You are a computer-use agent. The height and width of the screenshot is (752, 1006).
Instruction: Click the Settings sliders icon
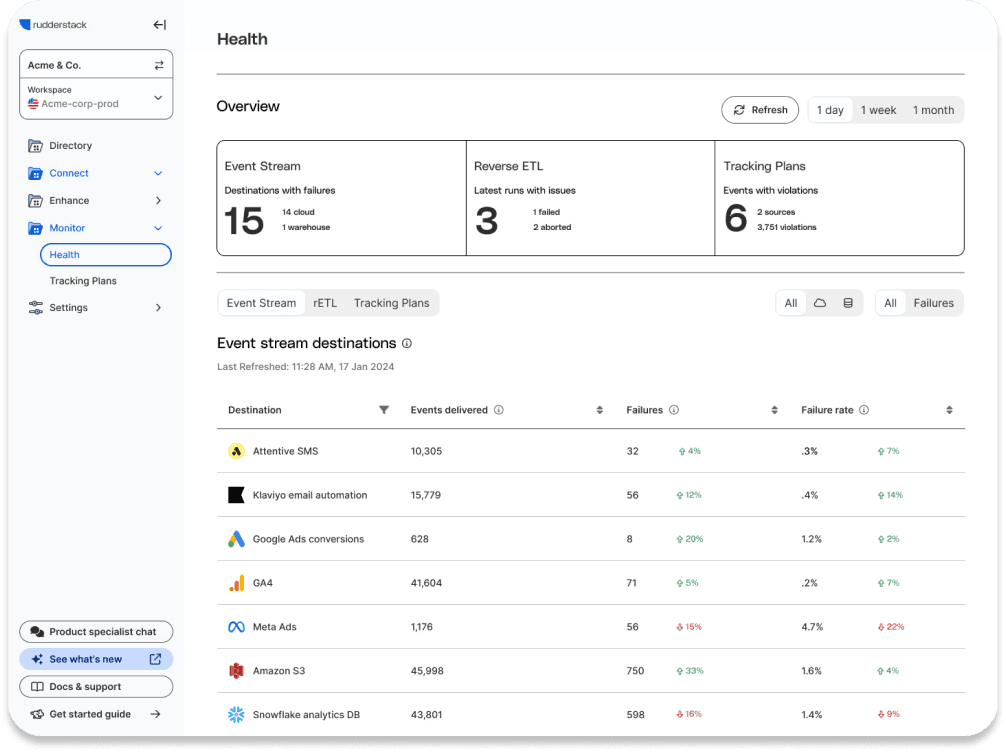click(35, 308)
